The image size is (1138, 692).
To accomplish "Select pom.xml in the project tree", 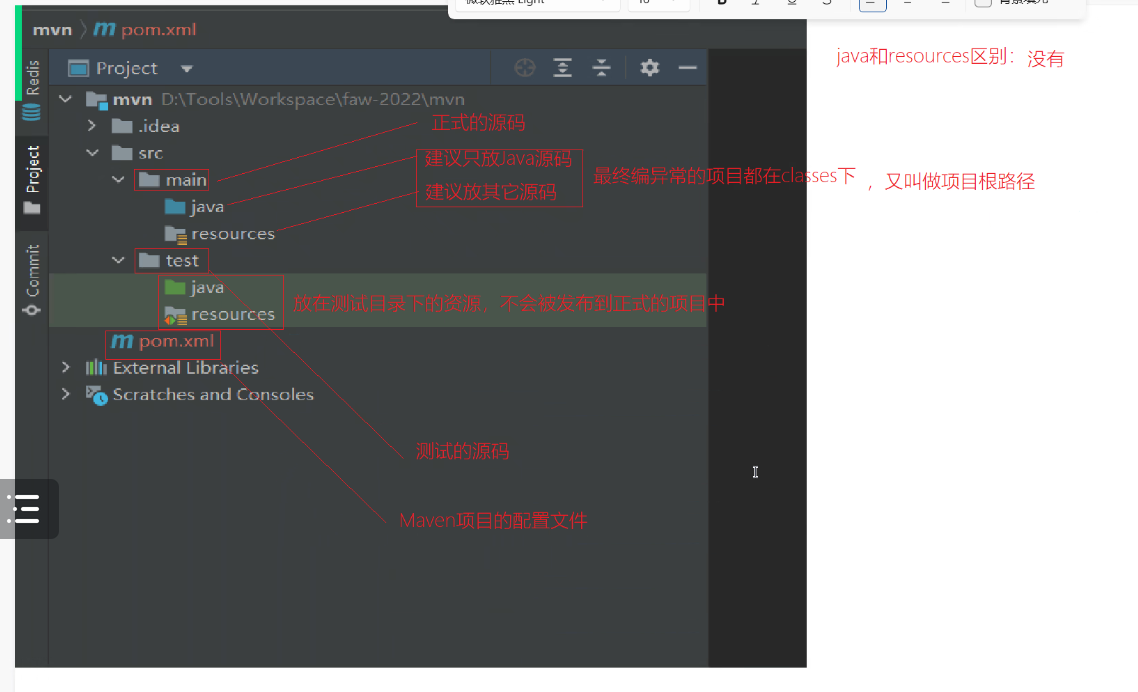I will [x=175, y=342].
